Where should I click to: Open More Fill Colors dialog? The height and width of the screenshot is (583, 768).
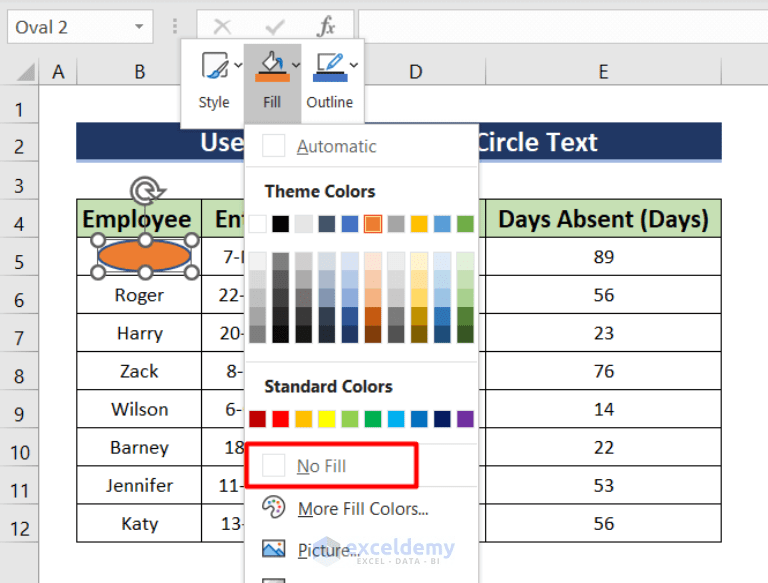pyautogui.click(x=361, y=509)
